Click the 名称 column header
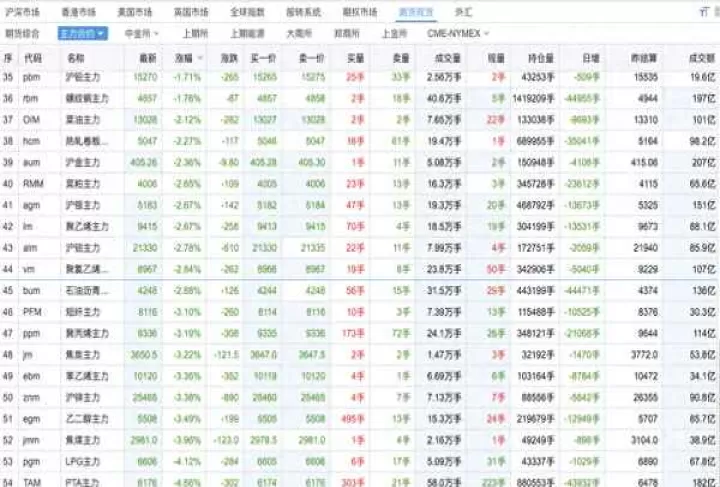This screenshot has width=720, height=487. (x=75, y=58)
